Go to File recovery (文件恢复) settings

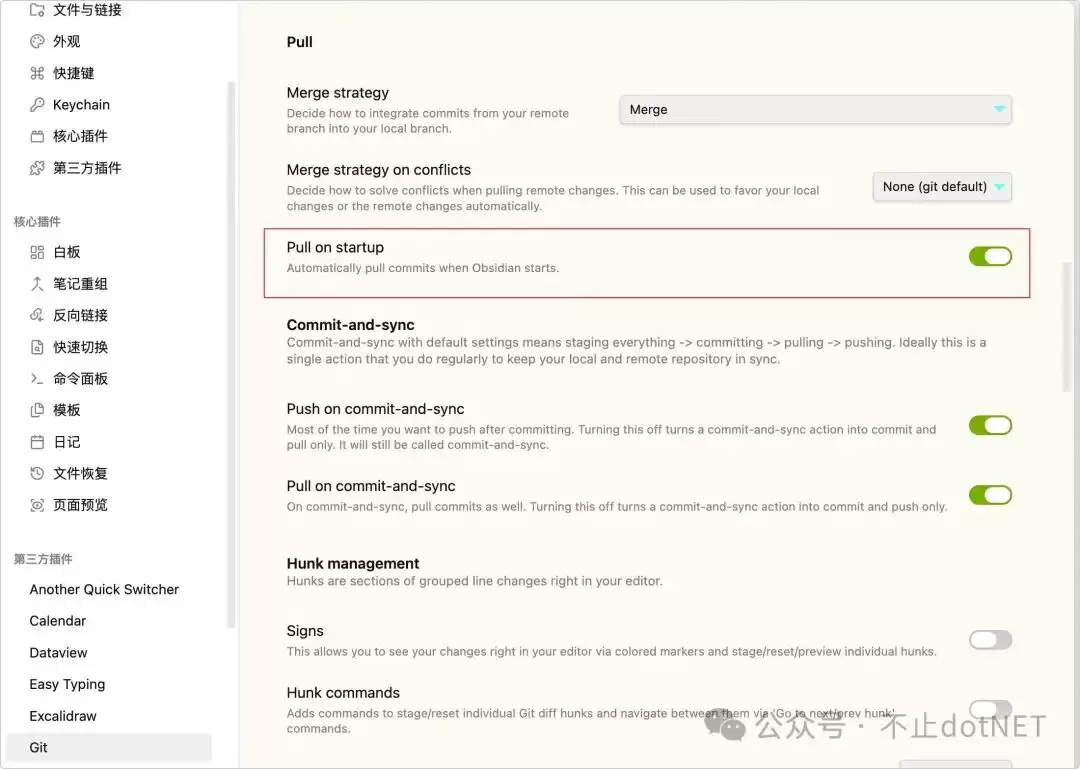click(80, 473)
